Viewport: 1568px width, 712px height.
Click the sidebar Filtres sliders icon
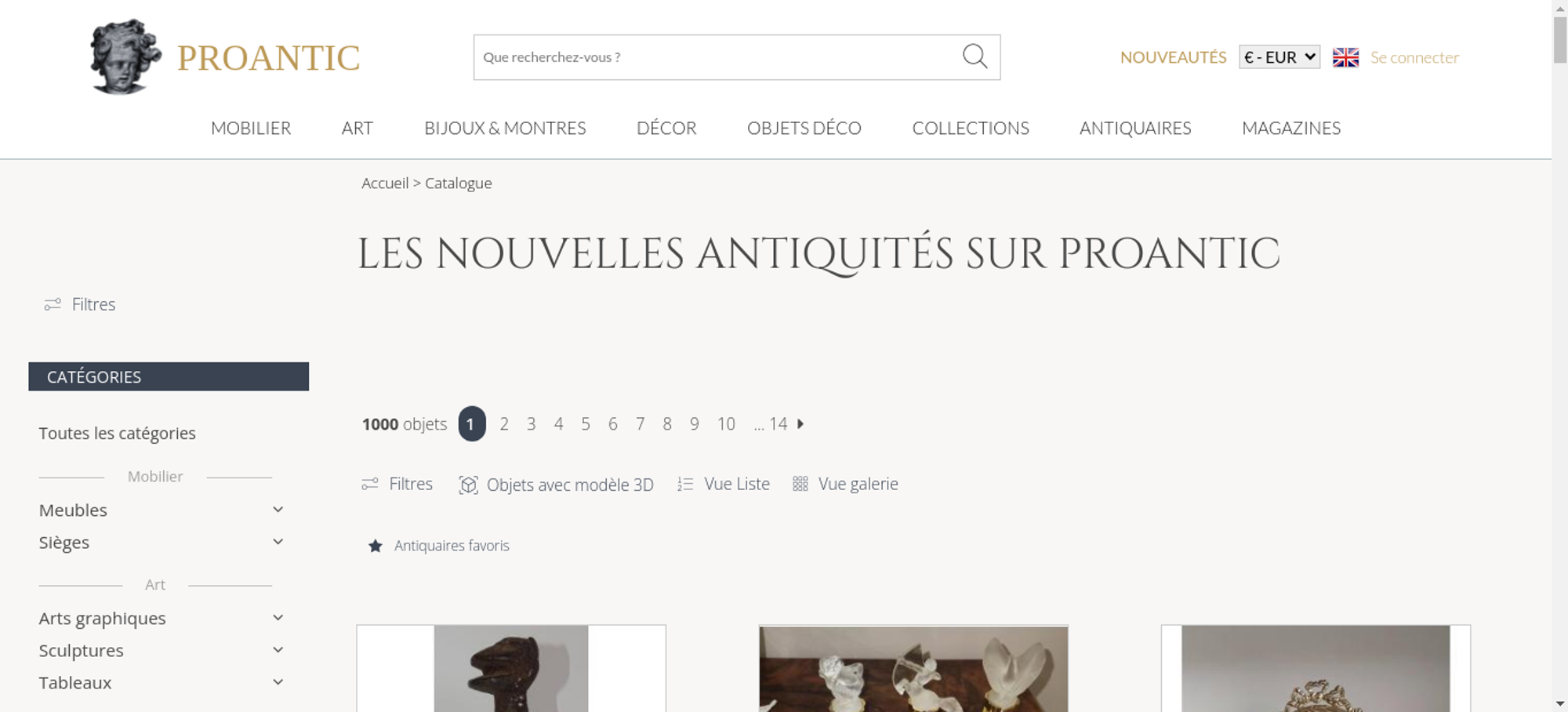point(53,304)
